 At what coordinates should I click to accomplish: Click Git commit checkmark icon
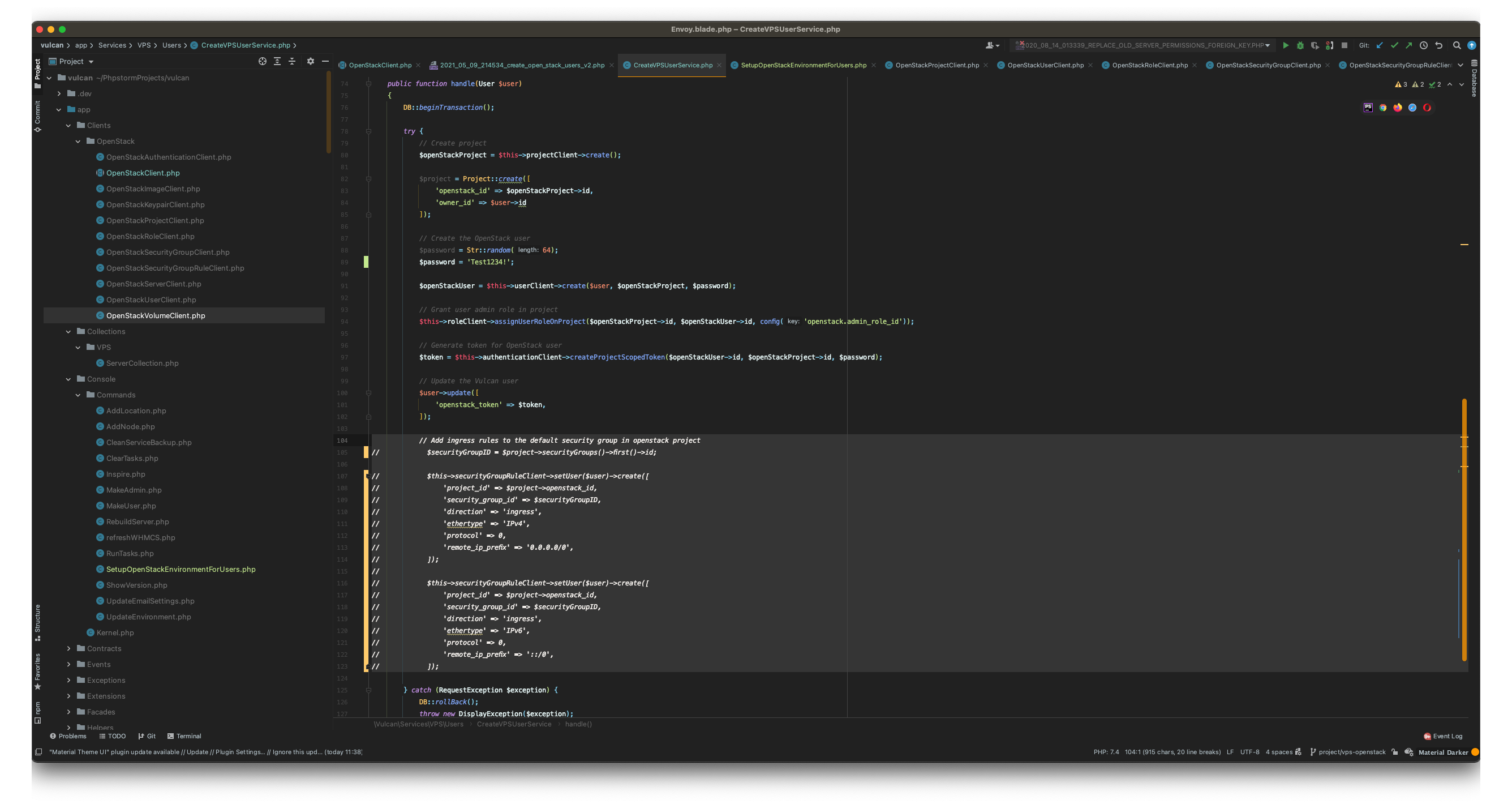[x=1395, y=45]
